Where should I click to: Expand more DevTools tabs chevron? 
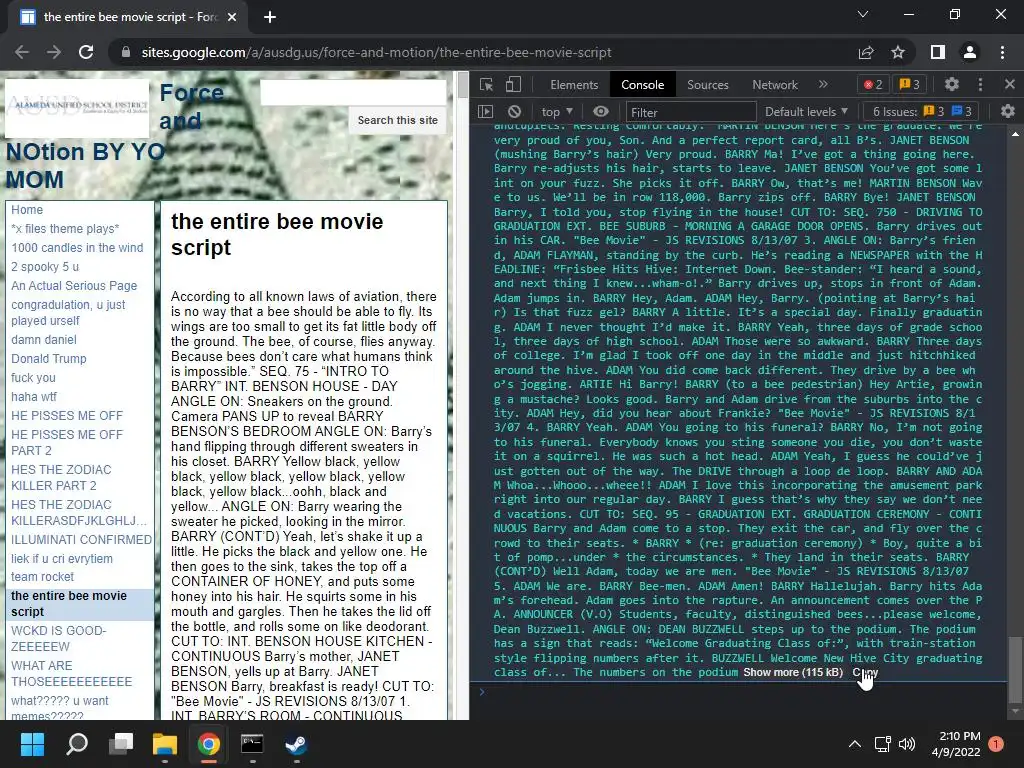pyautogui.click(x=823, y=84)
